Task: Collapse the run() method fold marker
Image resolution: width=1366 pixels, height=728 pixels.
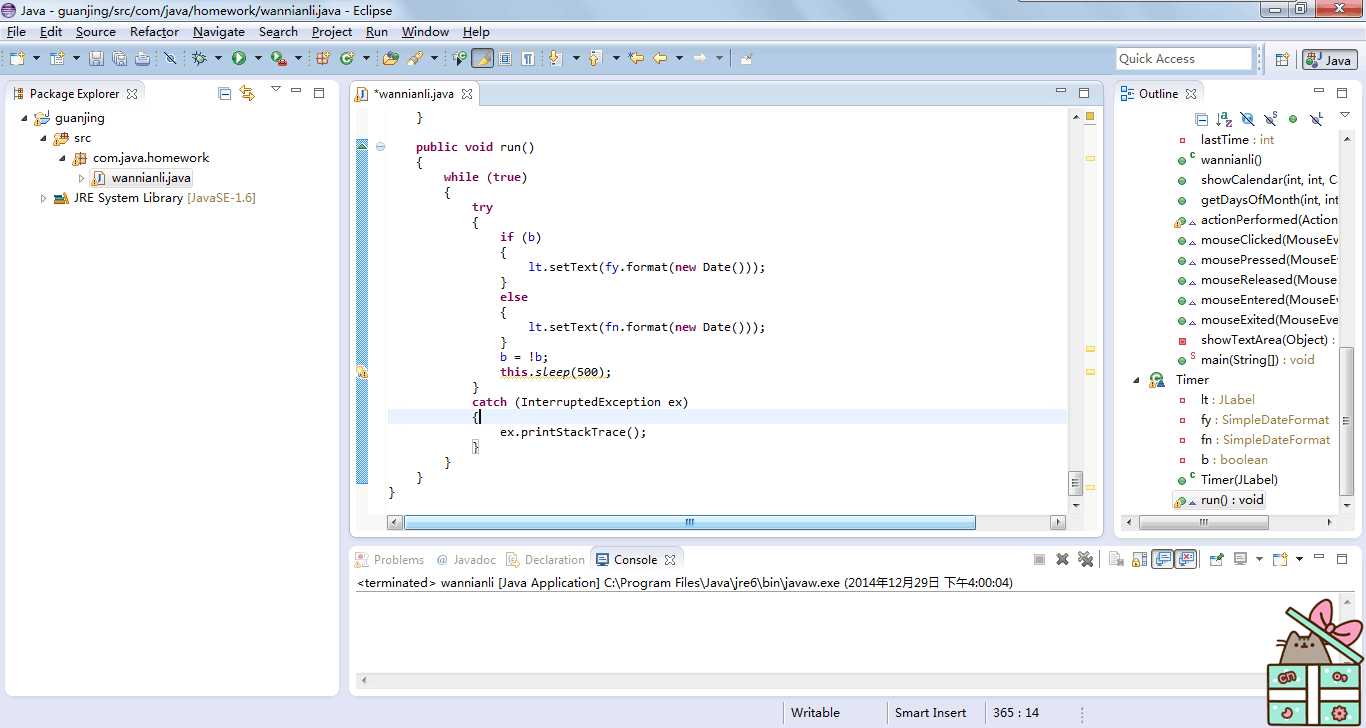Action: [380, 147]
